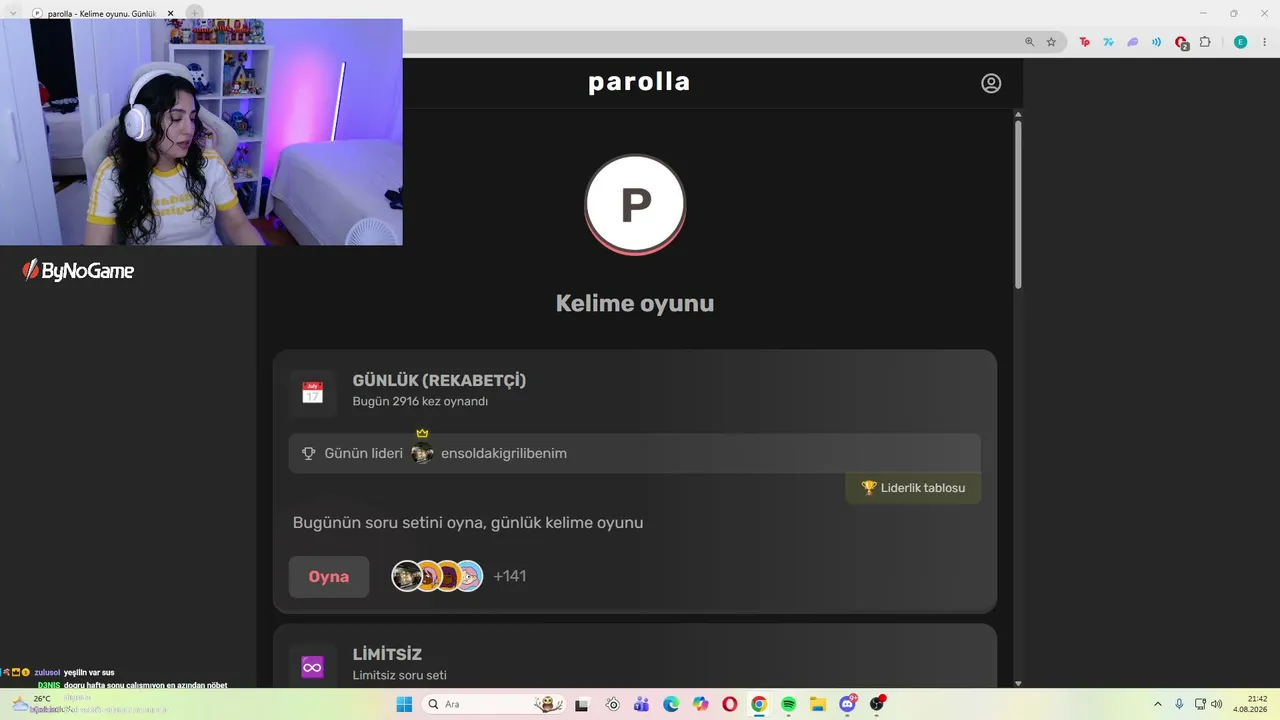
Task: Open the Windows Start menu
Action: coord(404,704)
